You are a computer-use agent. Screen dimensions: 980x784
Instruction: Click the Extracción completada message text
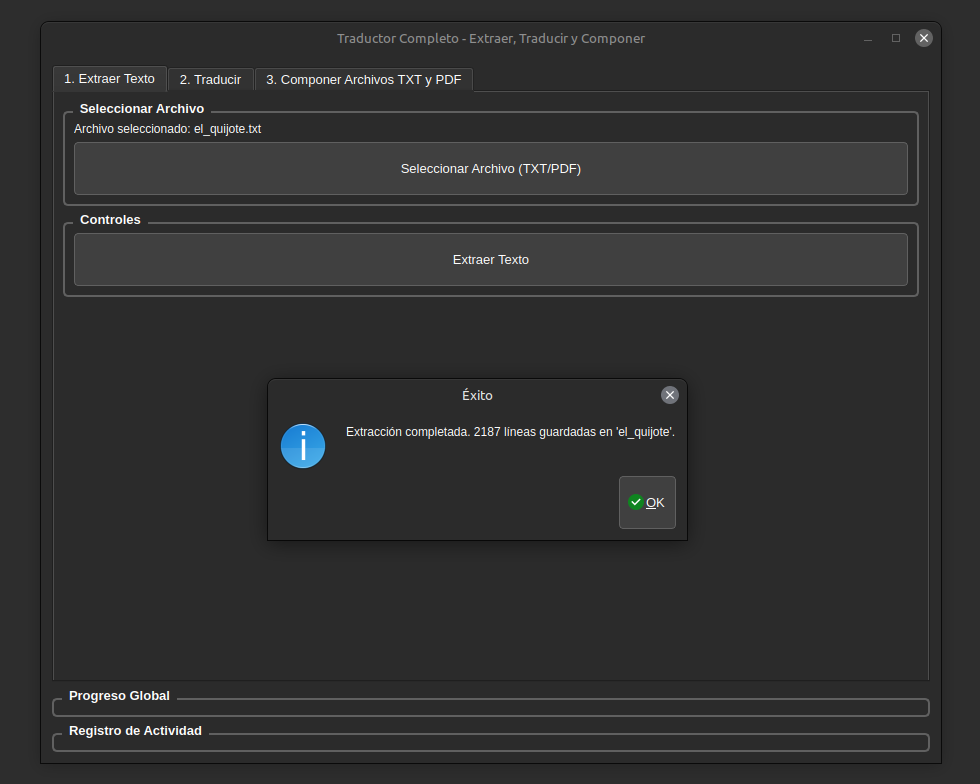click(510, 432)
